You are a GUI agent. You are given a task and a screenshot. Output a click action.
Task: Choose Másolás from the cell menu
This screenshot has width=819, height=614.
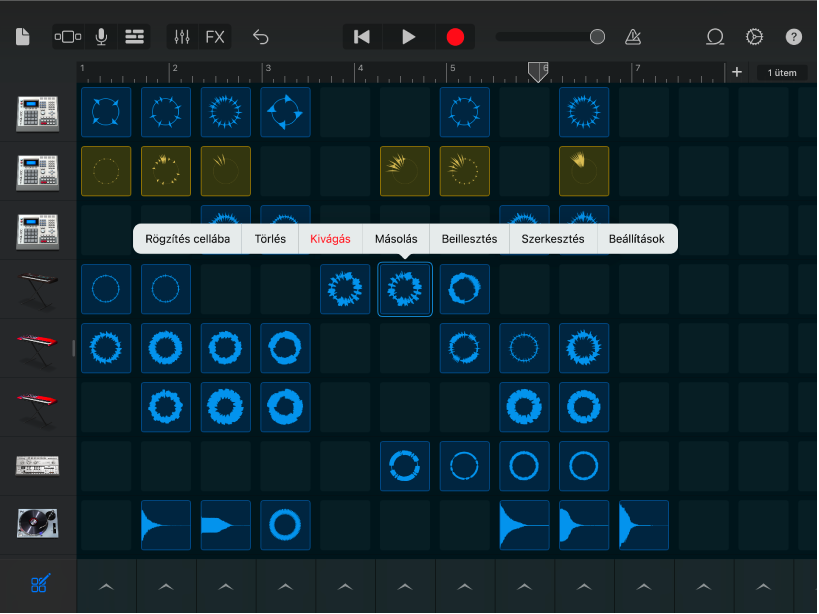tap(396, 239)
